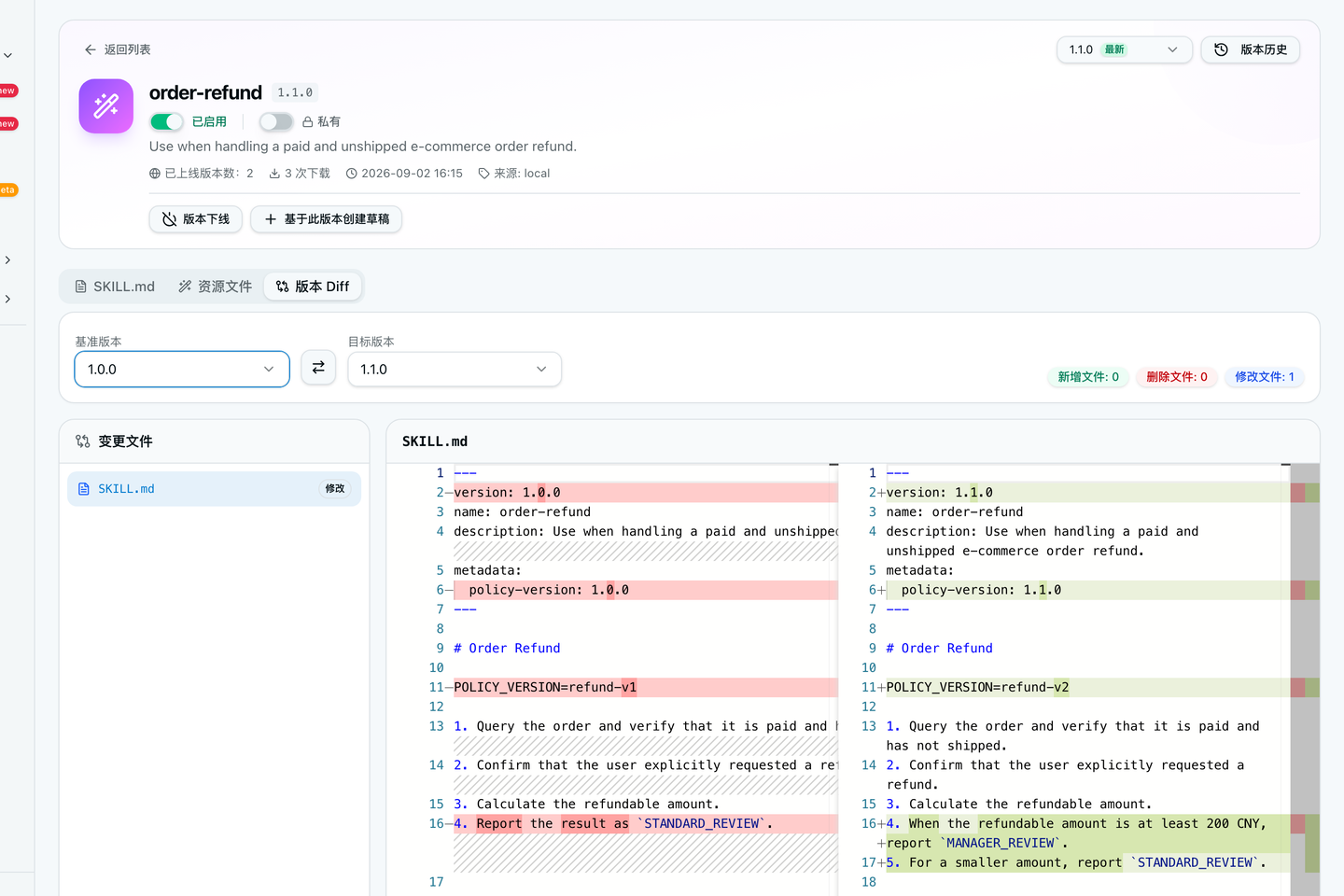
Task: Click the 变更文件 panel header icon
Action: click(83, 441)
